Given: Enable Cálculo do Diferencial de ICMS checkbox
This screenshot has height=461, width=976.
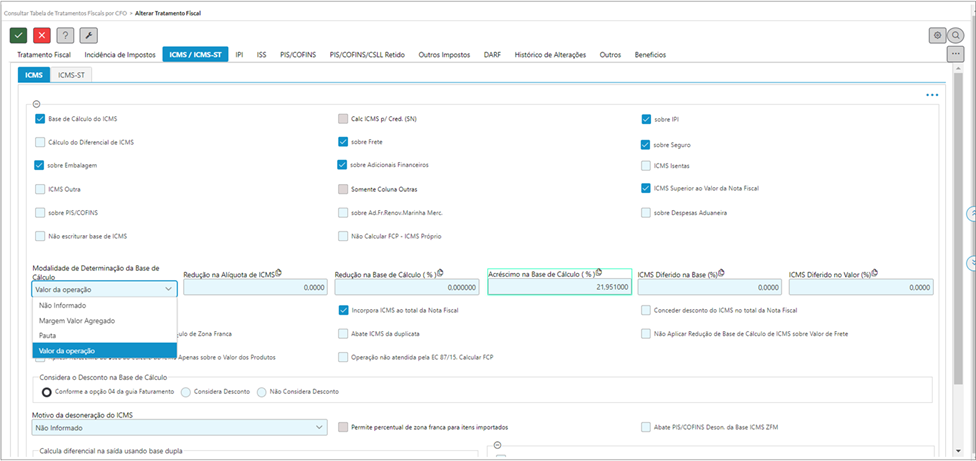Looking at the screenshot, I should (40, 142).
